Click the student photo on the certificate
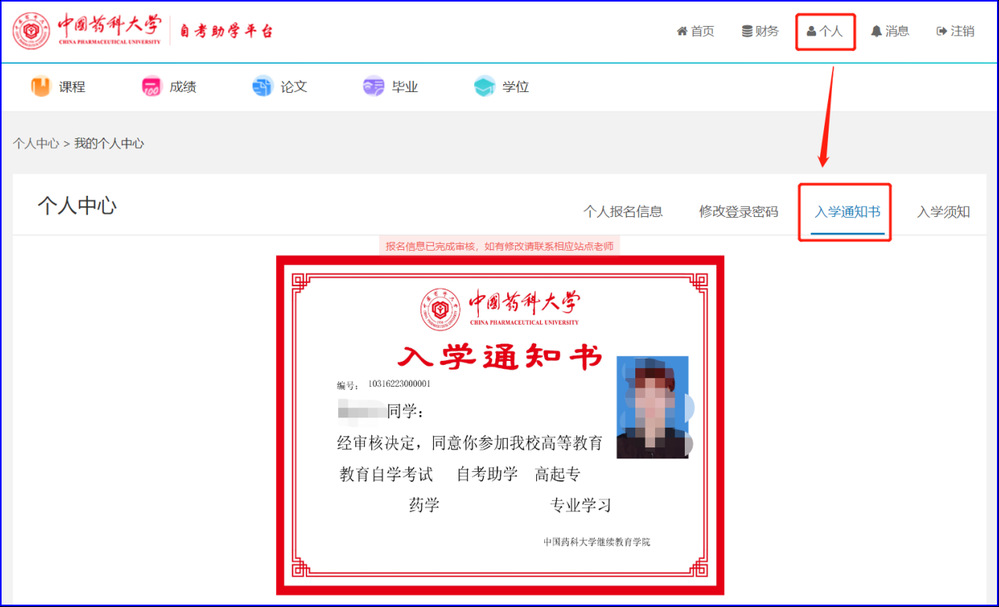This screenshot has width=999, height=607. 652,407
